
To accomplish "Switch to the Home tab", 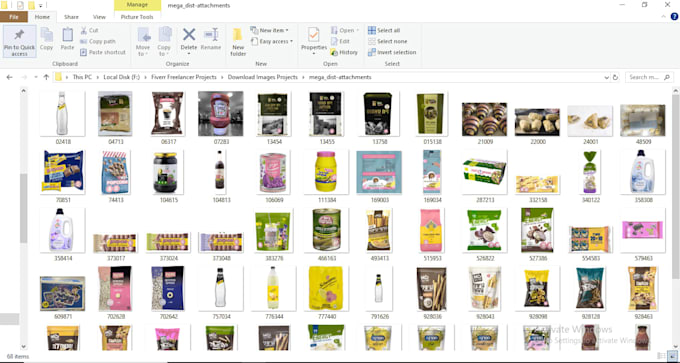I will coord(42,17).
